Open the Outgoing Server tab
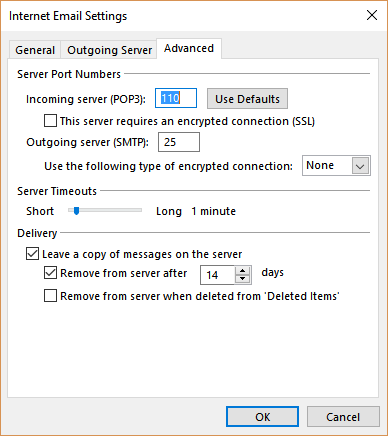388x436 pixels. tap(109, 50)
